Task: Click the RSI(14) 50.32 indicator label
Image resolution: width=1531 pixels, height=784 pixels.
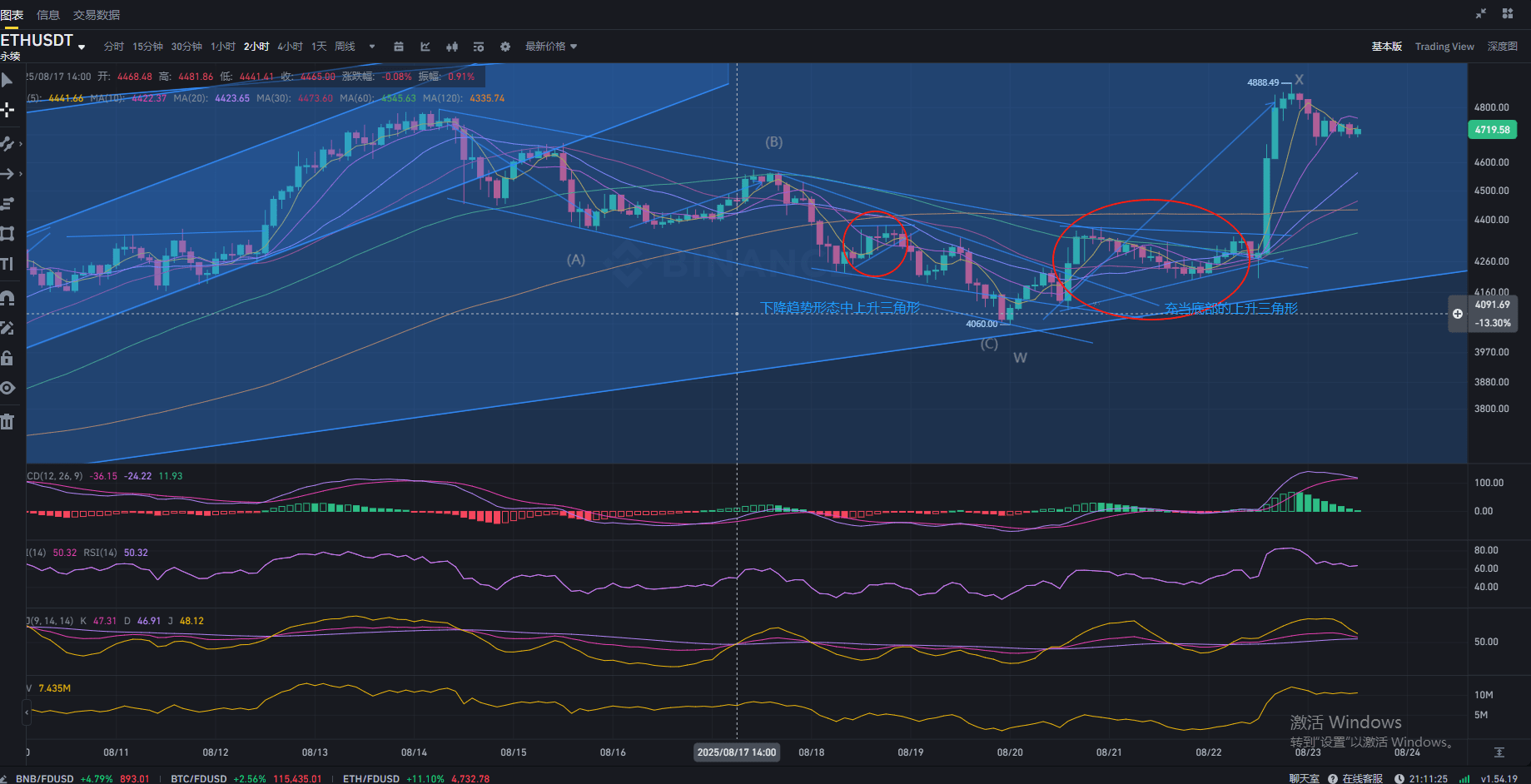Action: [x=116, y=553]
